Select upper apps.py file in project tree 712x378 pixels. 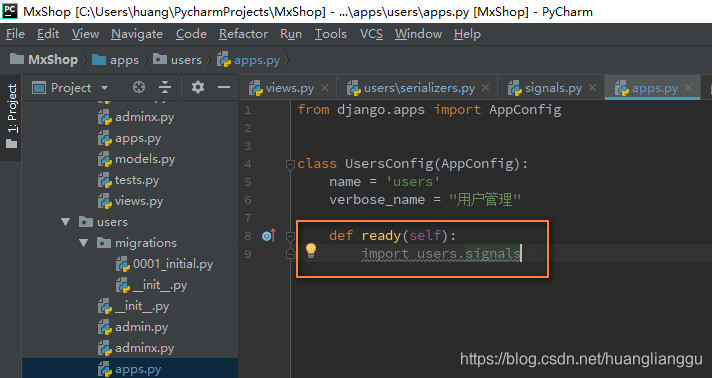(129, 138)
